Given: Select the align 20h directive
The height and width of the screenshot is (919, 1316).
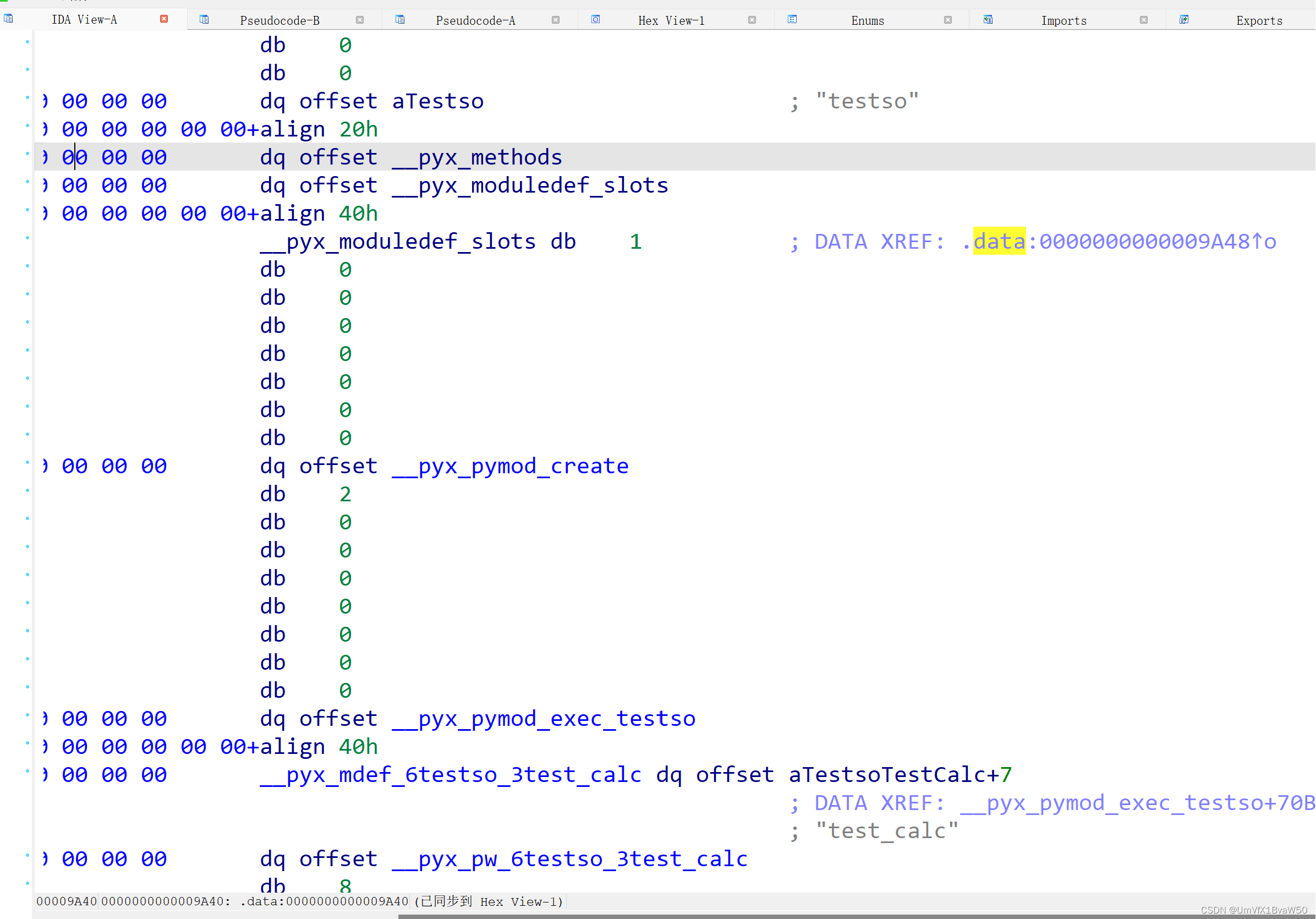Looking at the screenshot, I should 319,129.
